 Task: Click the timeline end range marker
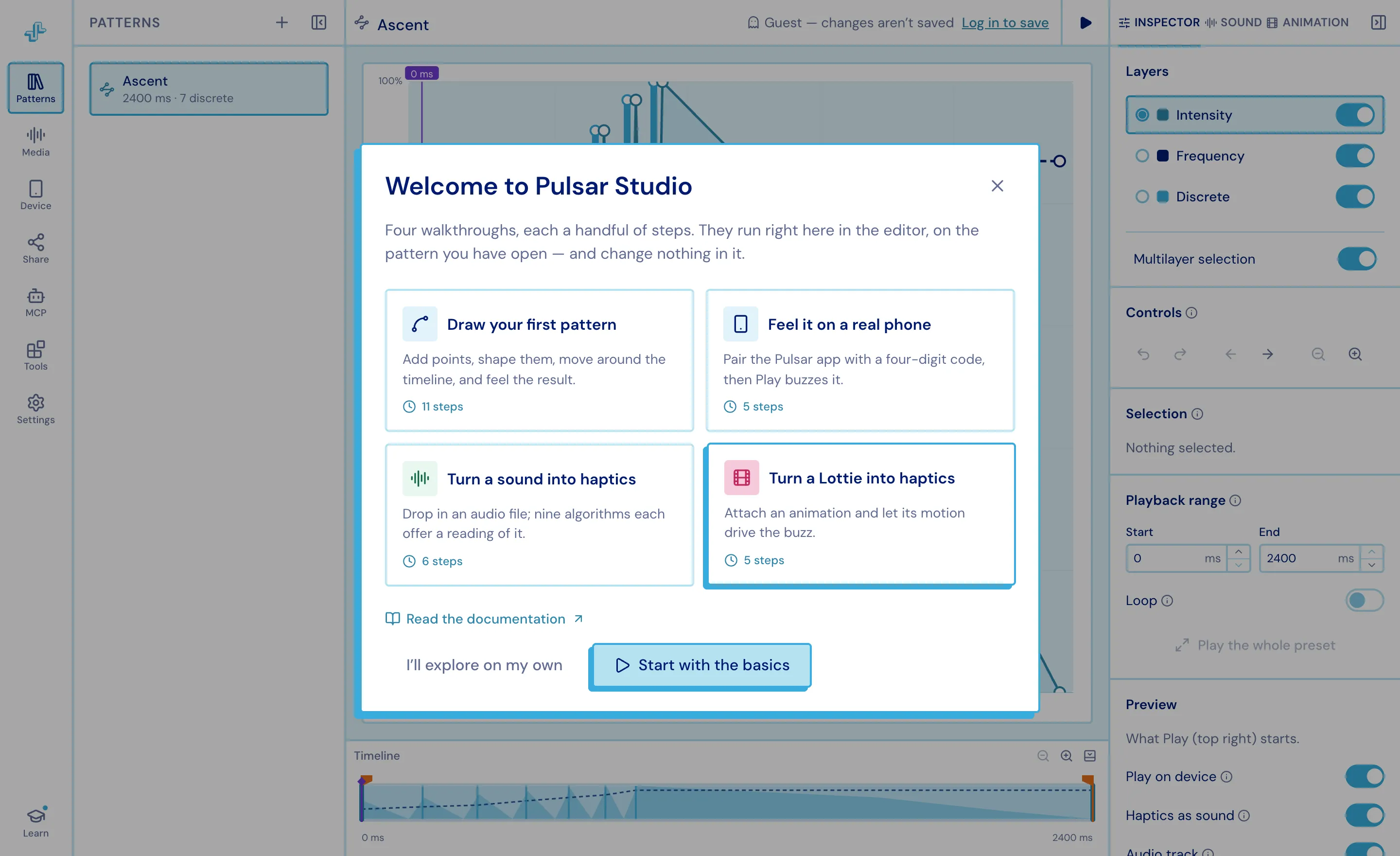click(x=1088, y=781)
